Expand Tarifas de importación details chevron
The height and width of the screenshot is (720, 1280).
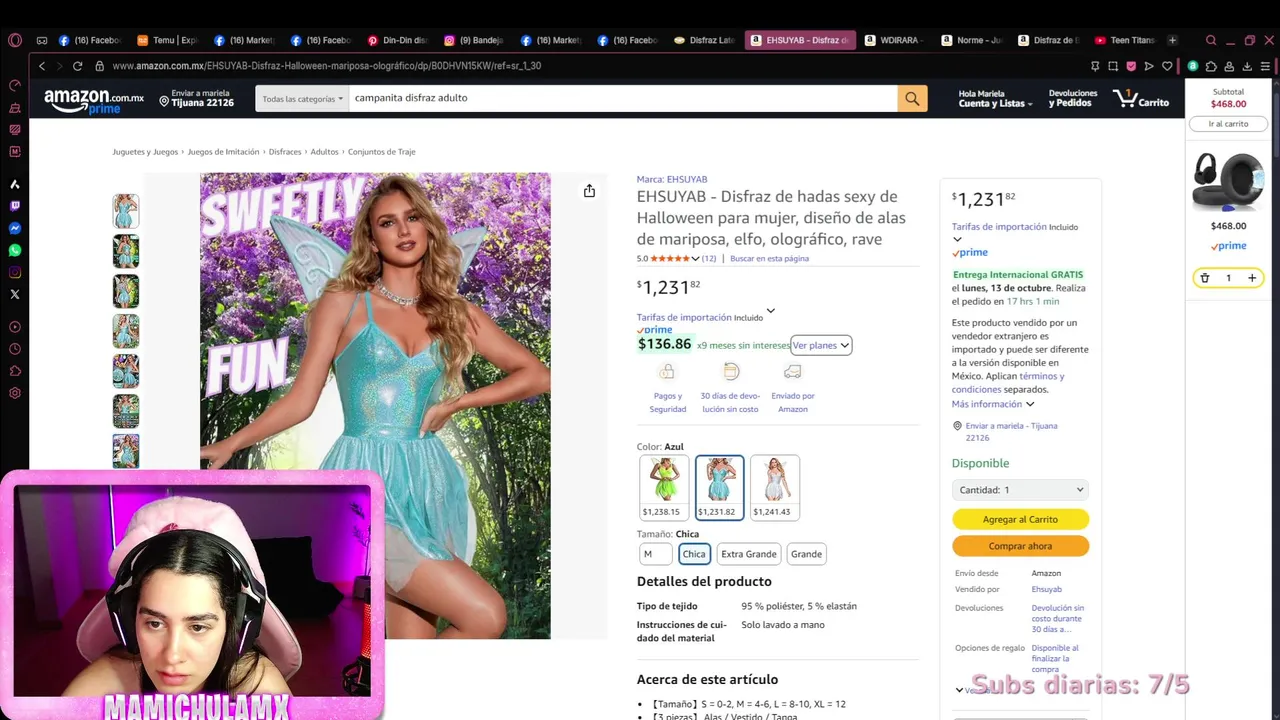pyautogui.click(x=770, y=311)
